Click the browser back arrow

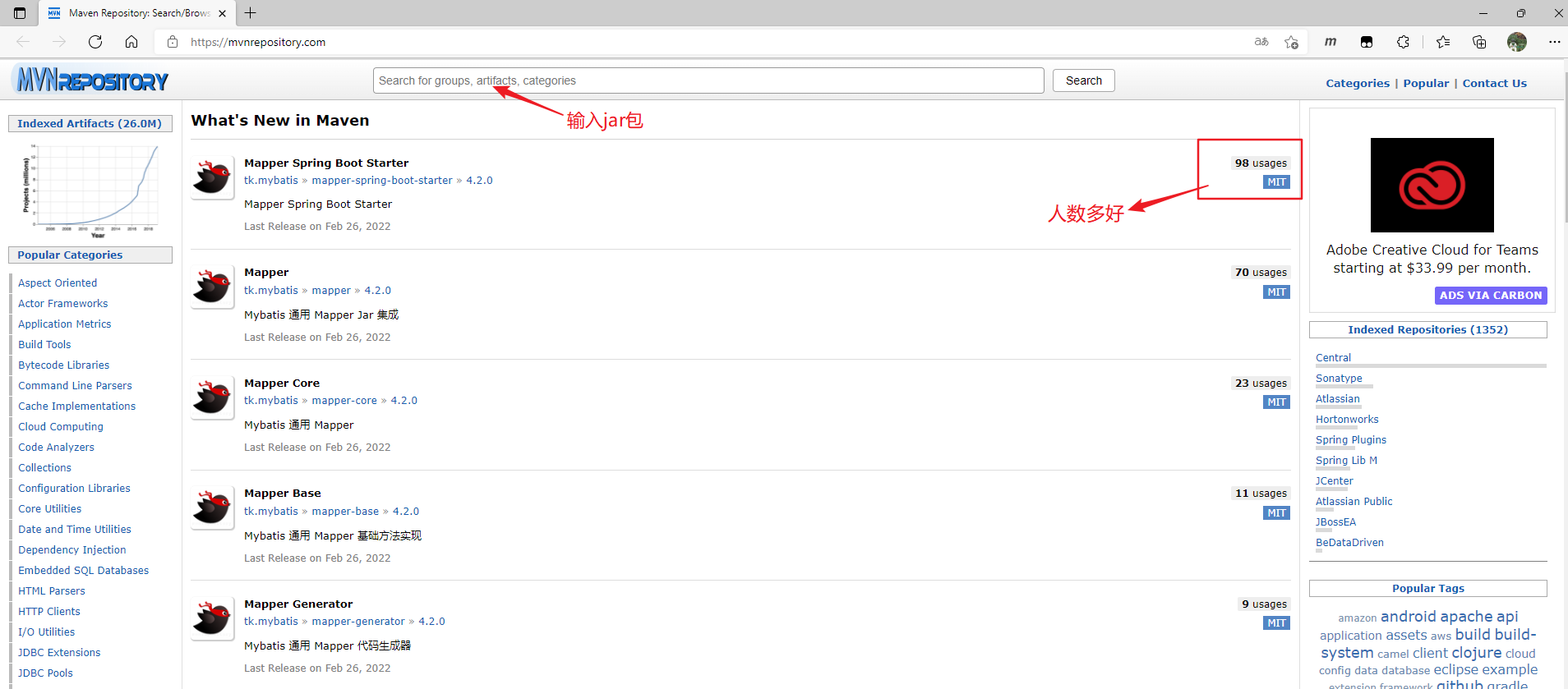pos(23,42)
